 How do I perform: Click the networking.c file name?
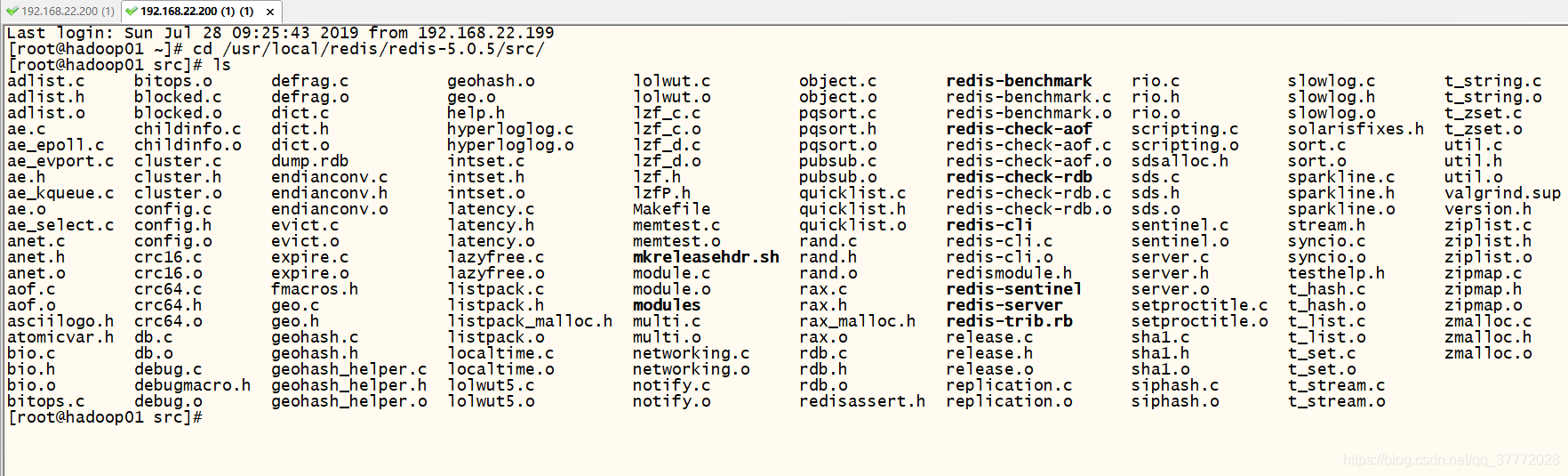pyautogui.click(x=692, y=353)
